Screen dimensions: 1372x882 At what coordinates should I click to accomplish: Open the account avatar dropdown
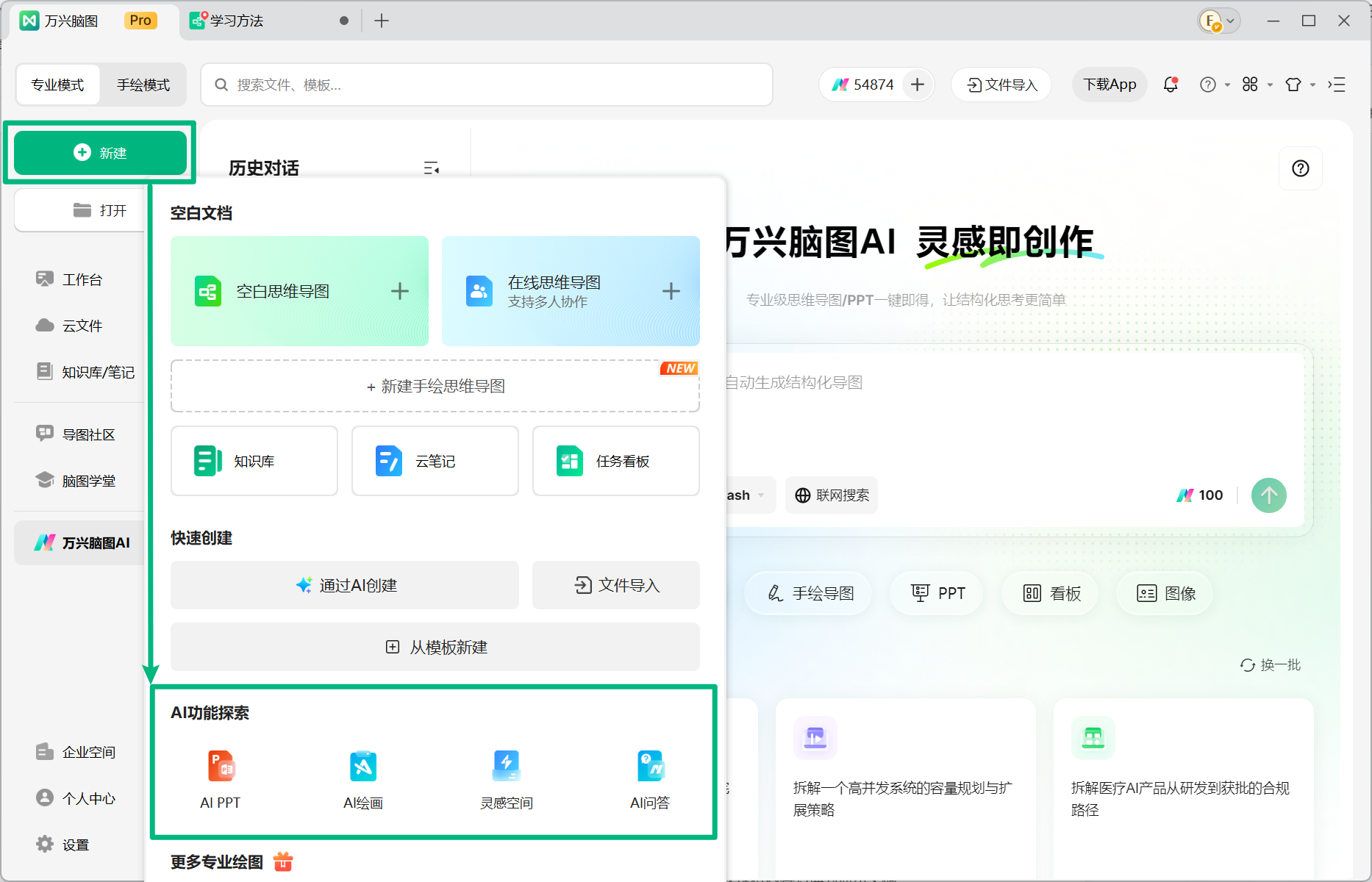(x=1219, y=21)
